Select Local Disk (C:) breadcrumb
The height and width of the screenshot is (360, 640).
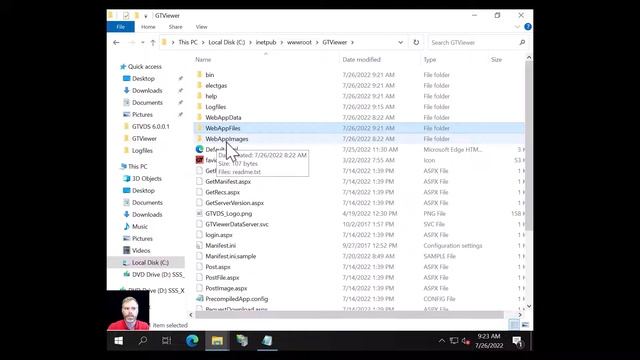point(227,42)
